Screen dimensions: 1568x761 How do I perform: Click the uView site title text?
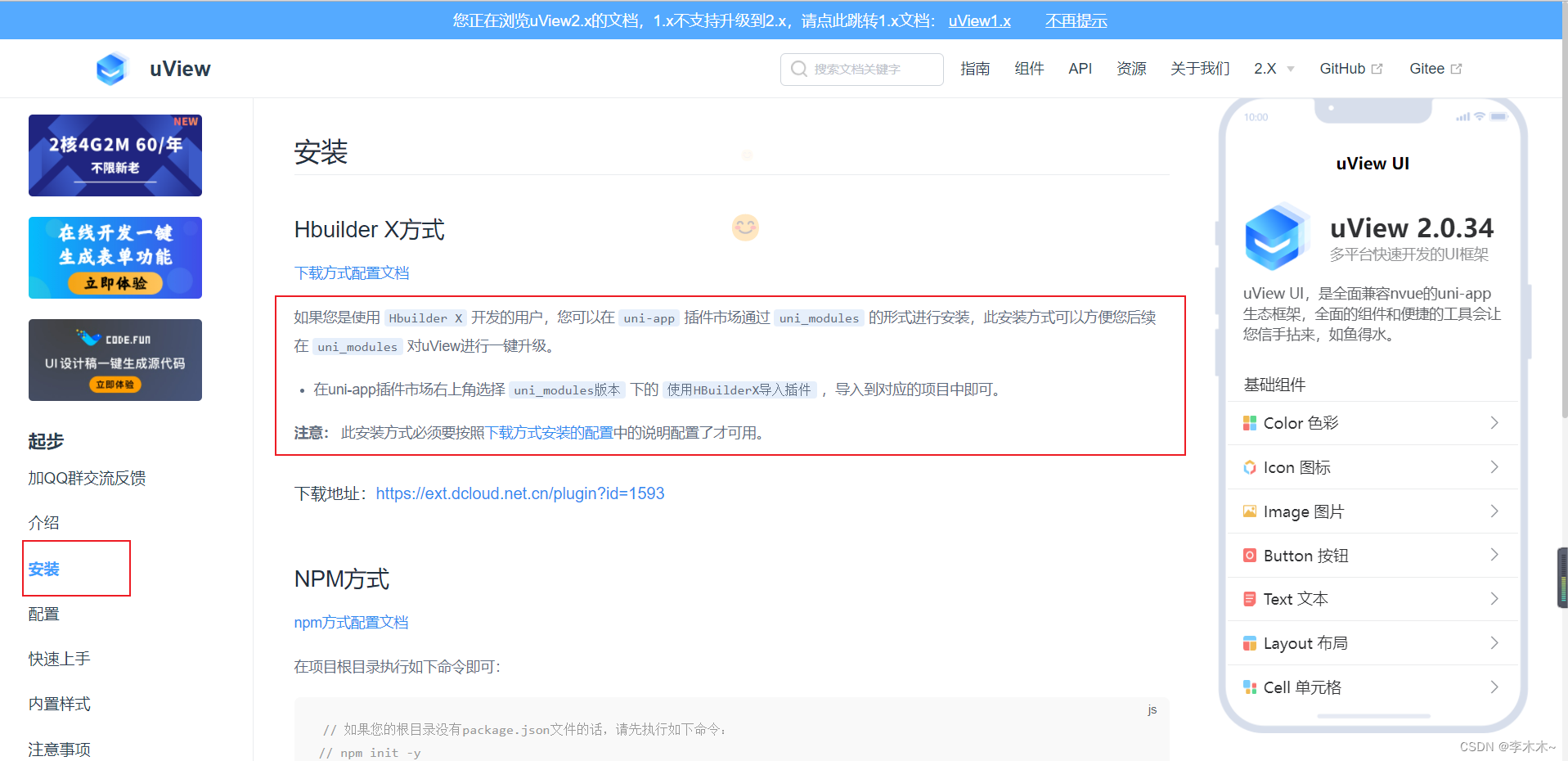[x=180, y=69]
